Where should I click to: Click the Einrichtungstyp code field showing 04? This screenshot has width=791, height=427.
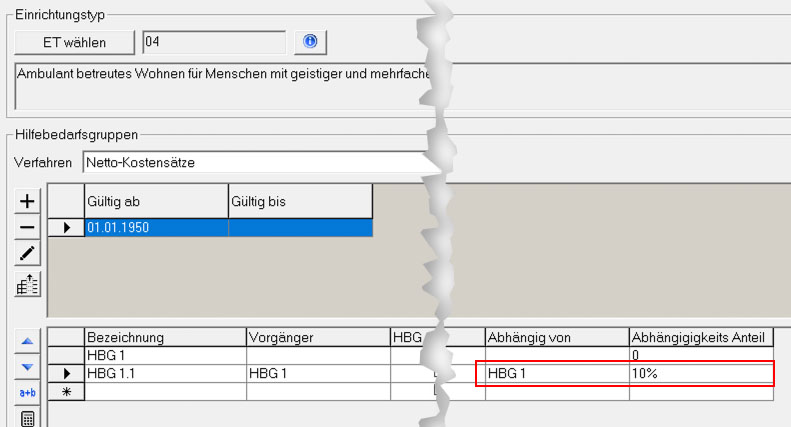coord(212,42)
